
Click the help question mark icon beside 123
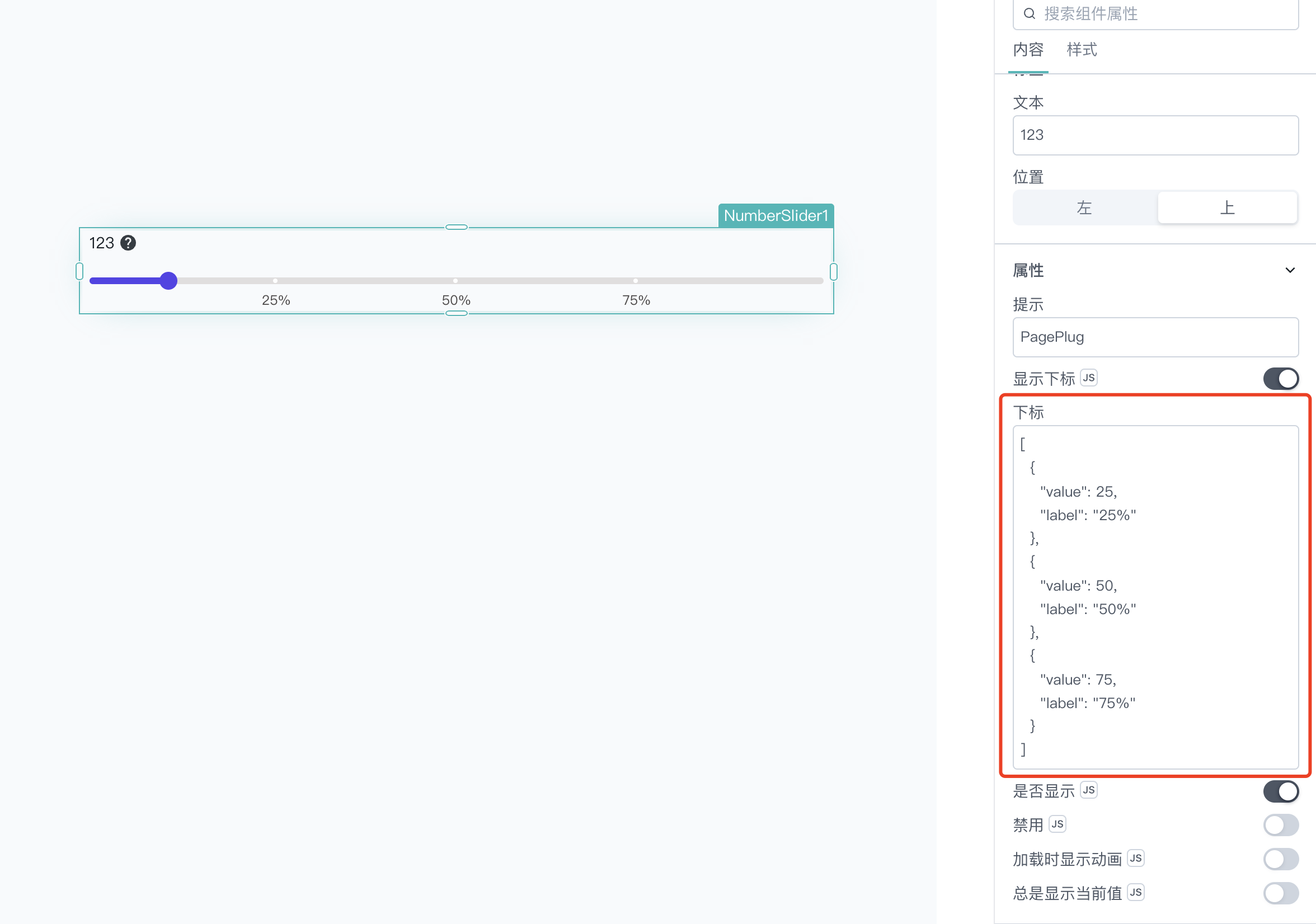tap(128, 243)
